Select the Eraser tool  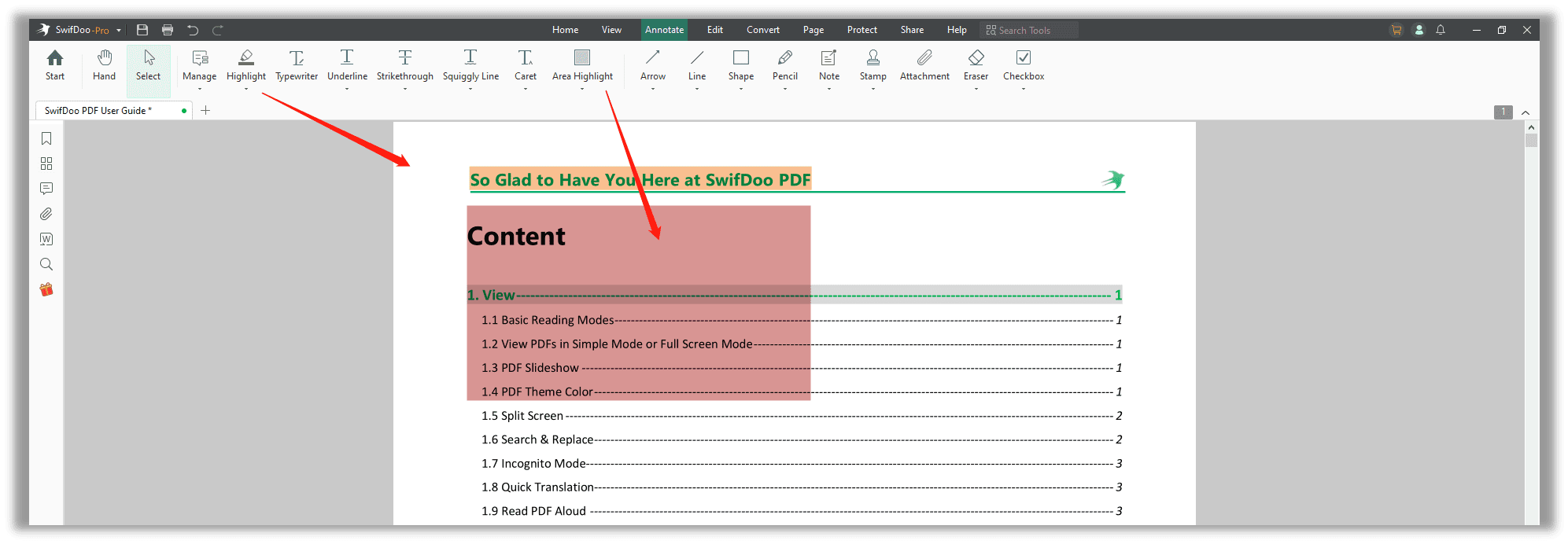coord(976,66)
